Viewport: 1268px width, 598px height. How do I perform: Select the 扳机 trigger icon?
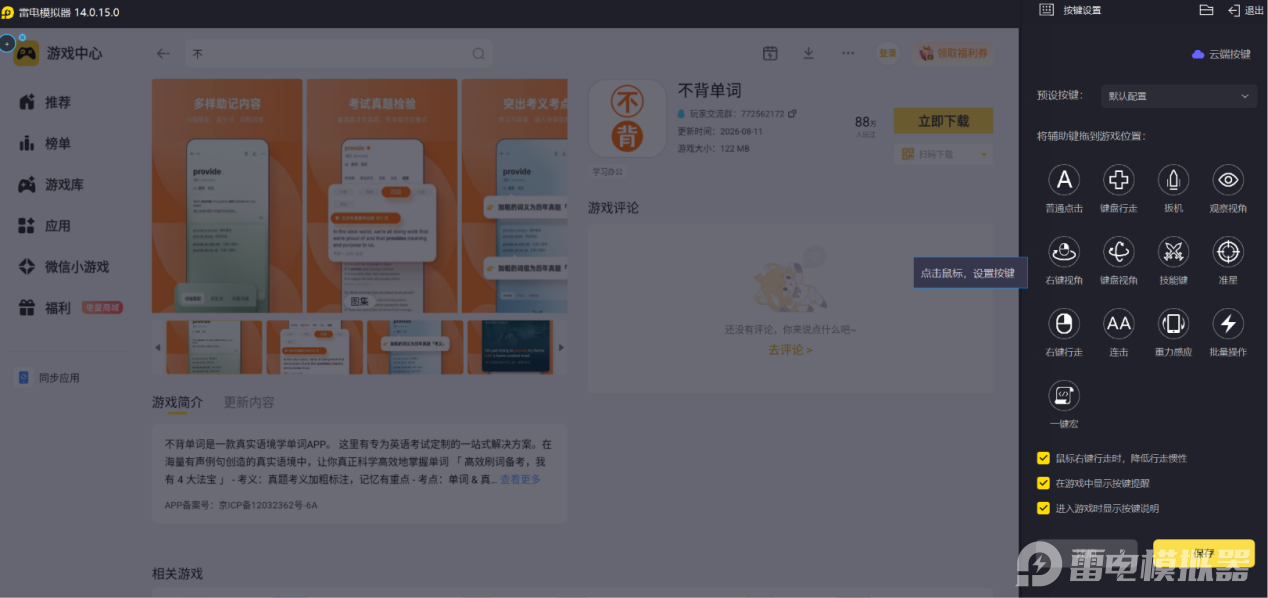point(1173,180)
